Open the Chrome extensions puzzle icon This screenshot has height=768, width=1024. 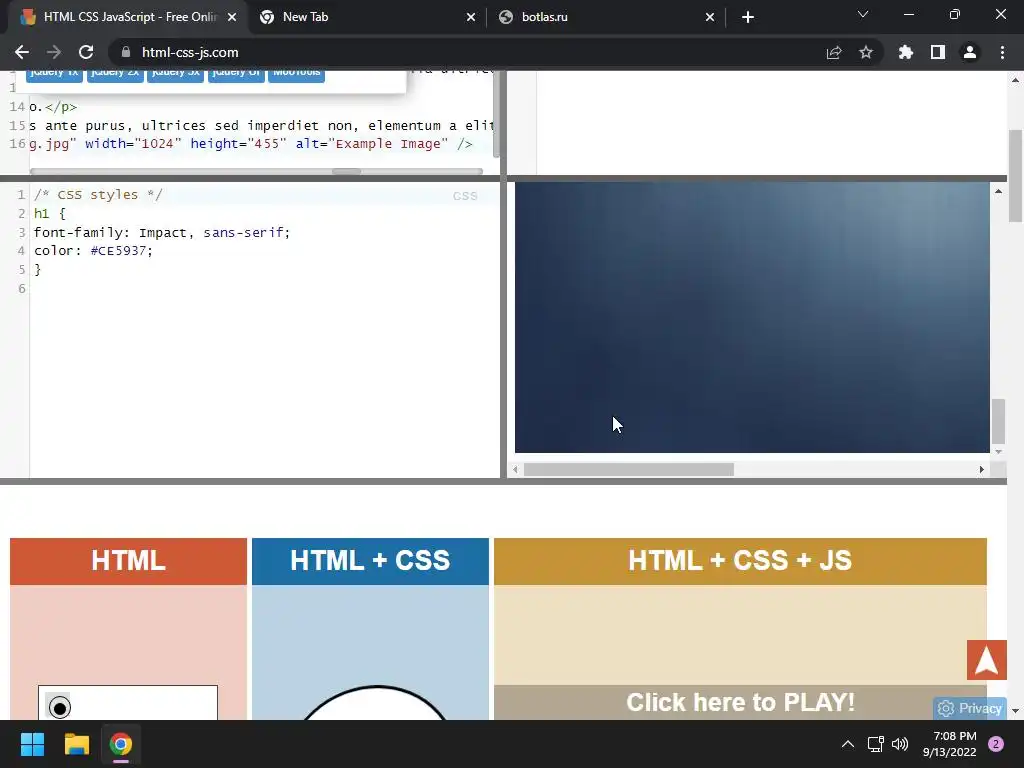coord(906,52)
